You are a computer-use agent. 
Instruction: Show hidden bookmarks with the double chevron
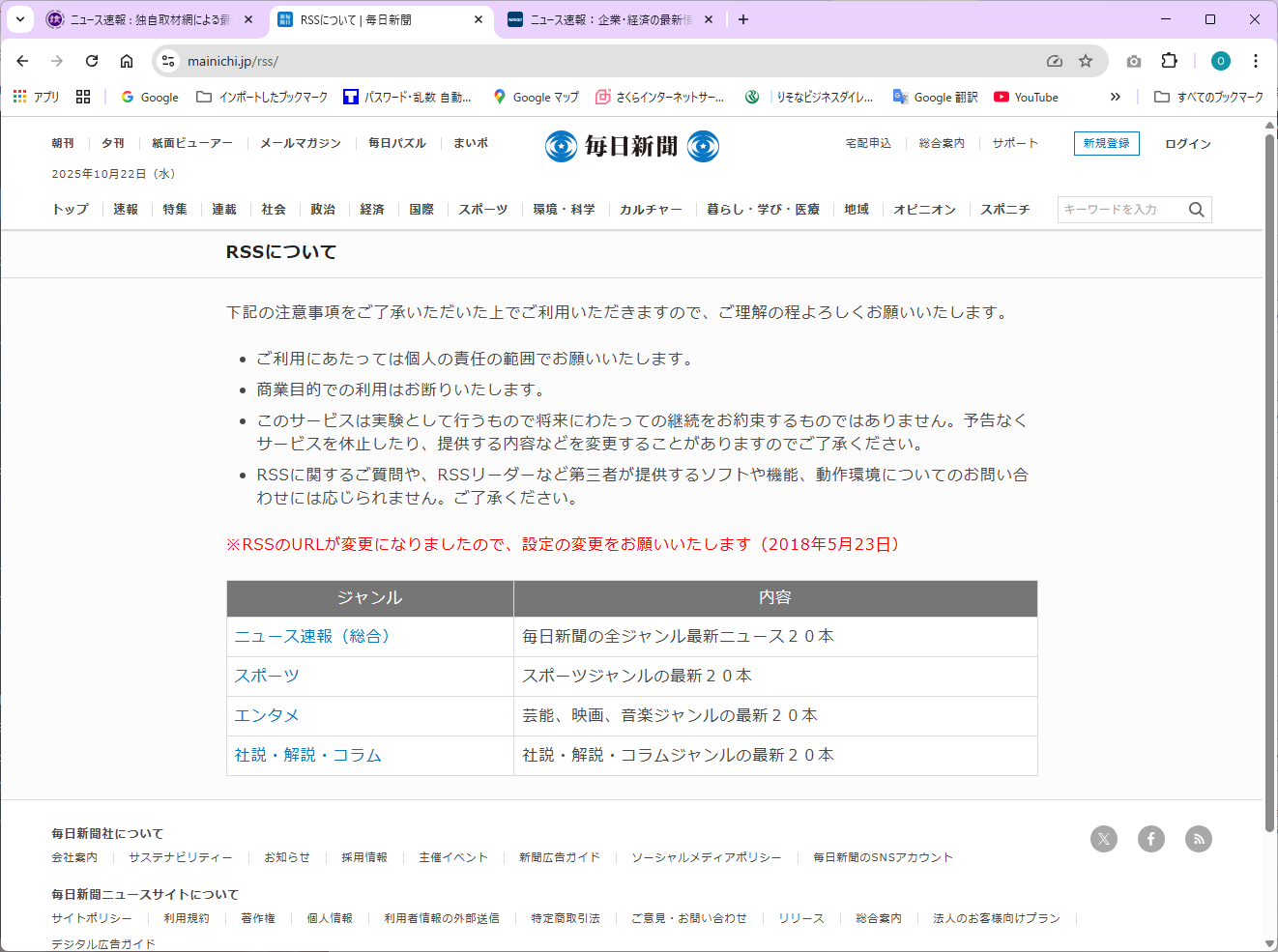1115,97
